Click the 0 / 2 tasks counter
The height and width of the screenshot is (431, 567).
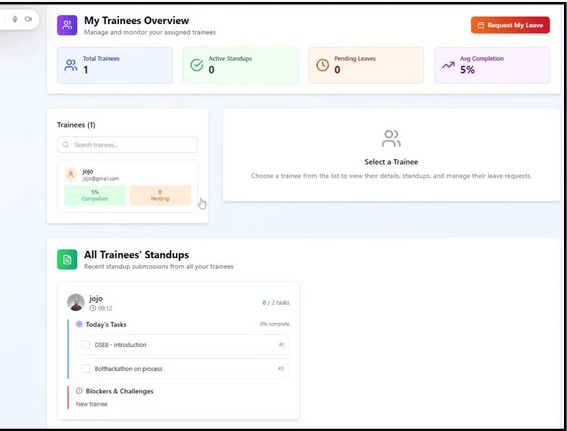(276, 303)
